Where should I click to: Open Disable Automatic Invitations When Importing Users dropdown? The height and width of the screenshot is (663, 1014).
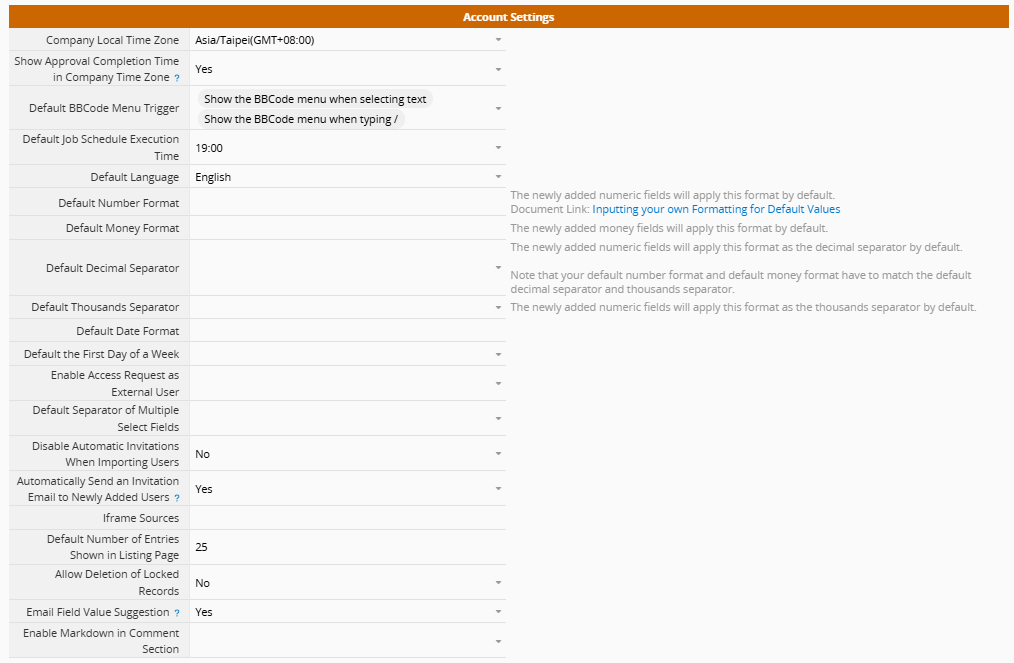click(347, 454)
